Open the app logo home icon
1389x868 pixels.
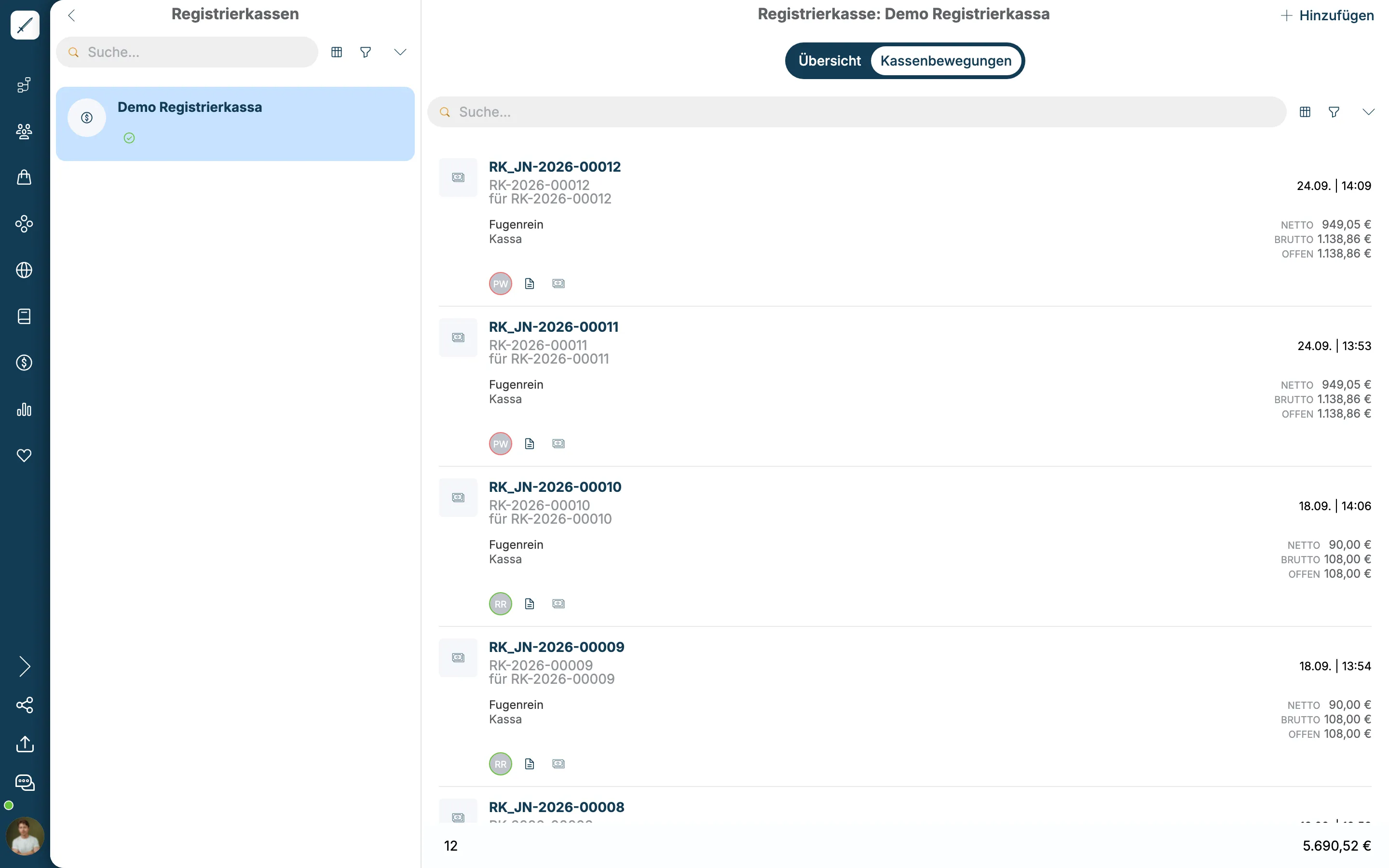coord(25,25)
